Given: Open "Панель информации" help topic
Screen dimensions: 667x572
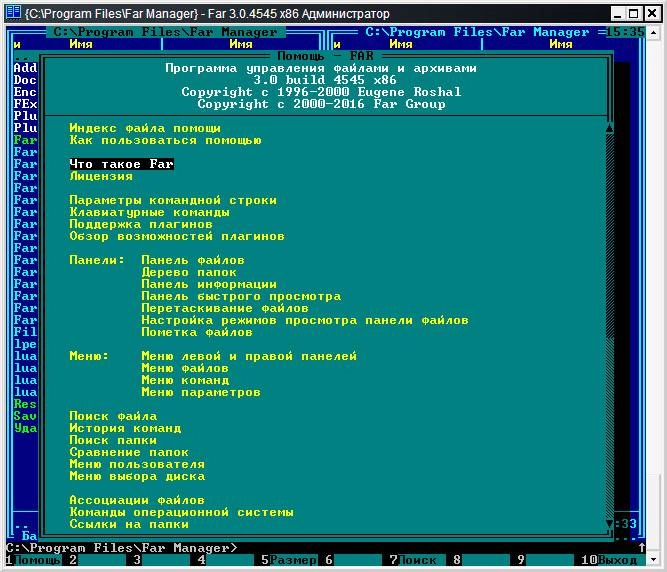Looking at the screenshot, I should 209,284.
